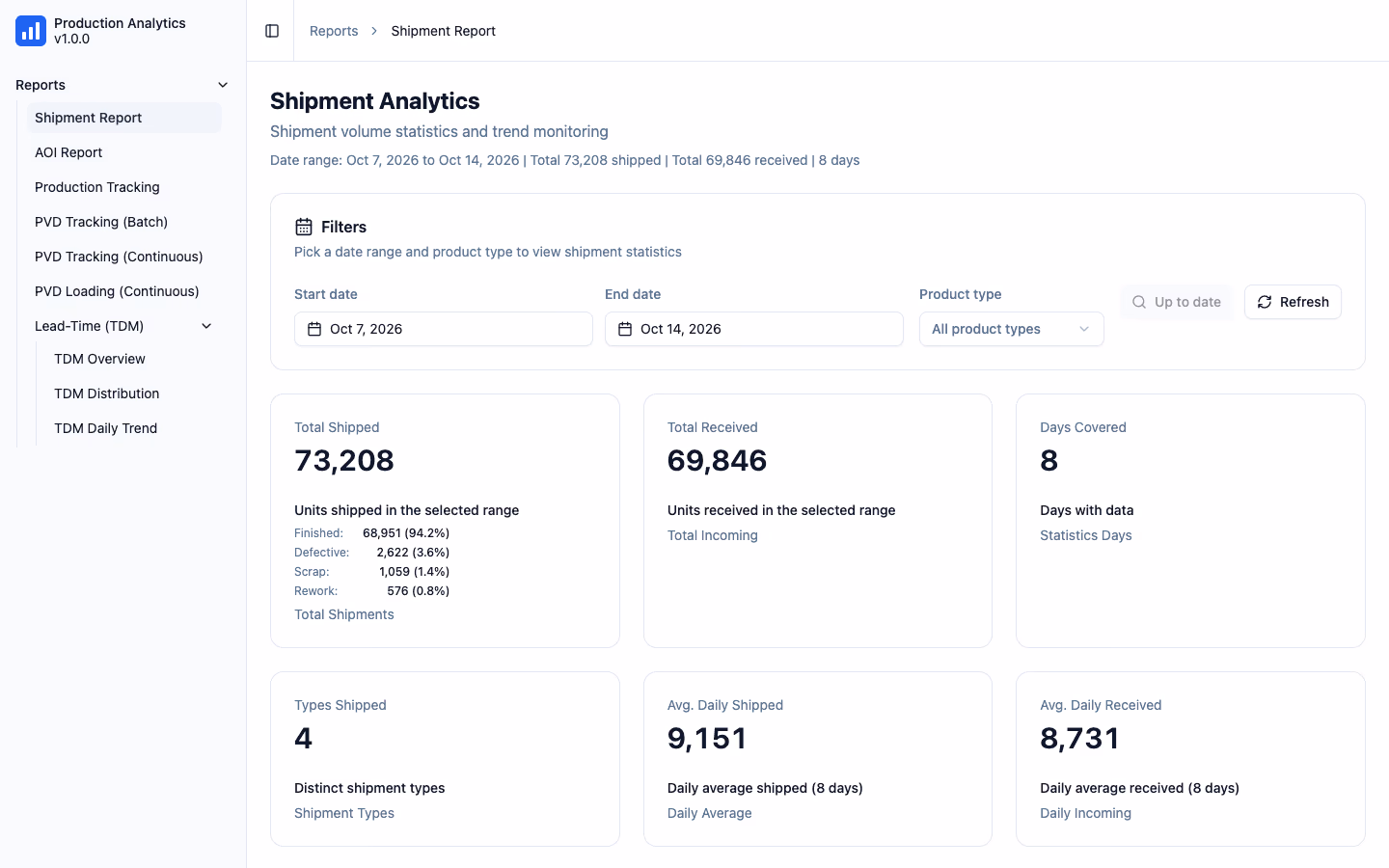The width and height of the screenshot is (1389, 868).
Task: Open PVD Tracking (Batch)
Action: [x=124, y=222]
